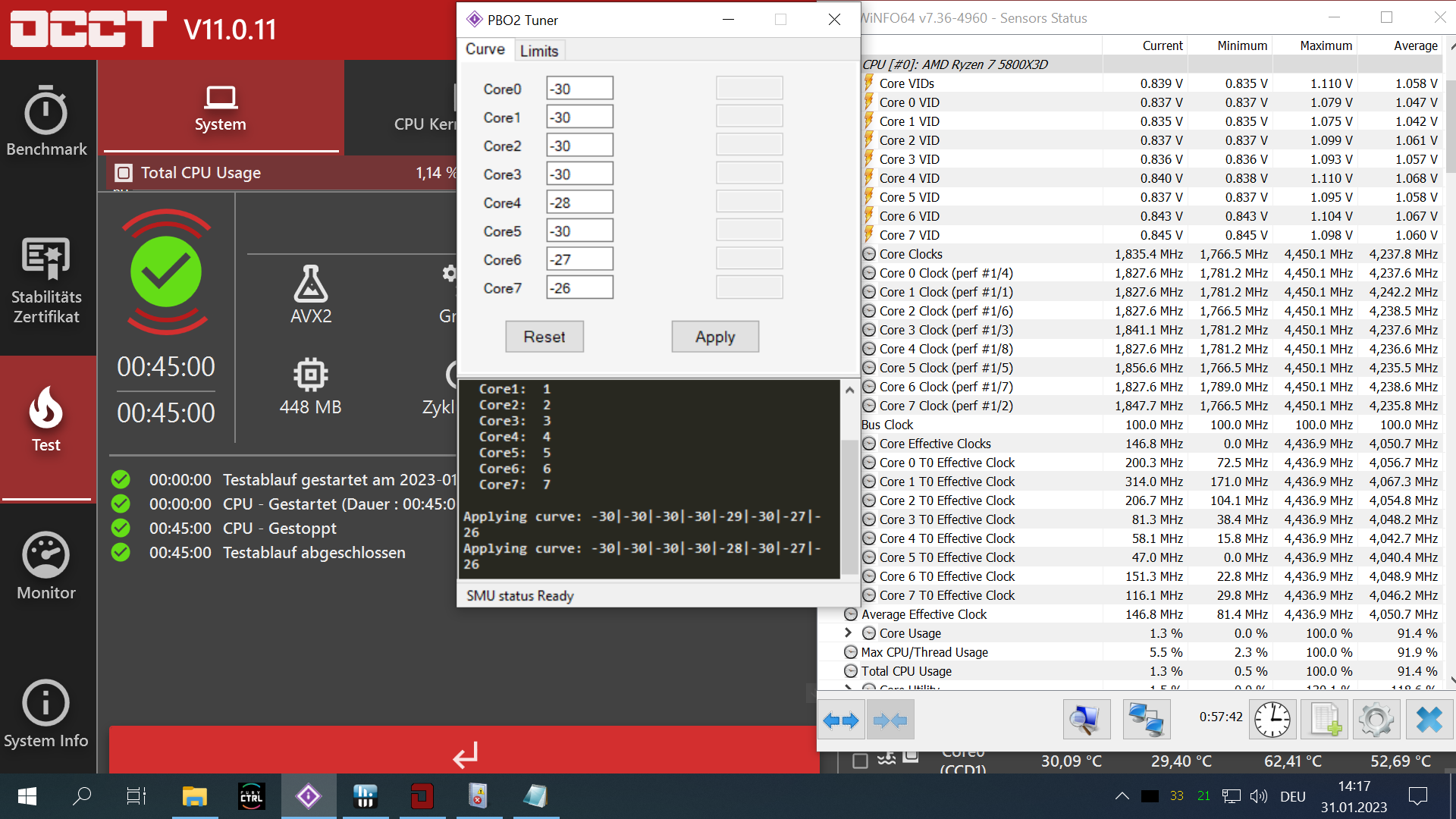Click HWiNFO add logging file icon
Image resolution: width=1456 pixels, height=819 pixels.
(1324, 719)
